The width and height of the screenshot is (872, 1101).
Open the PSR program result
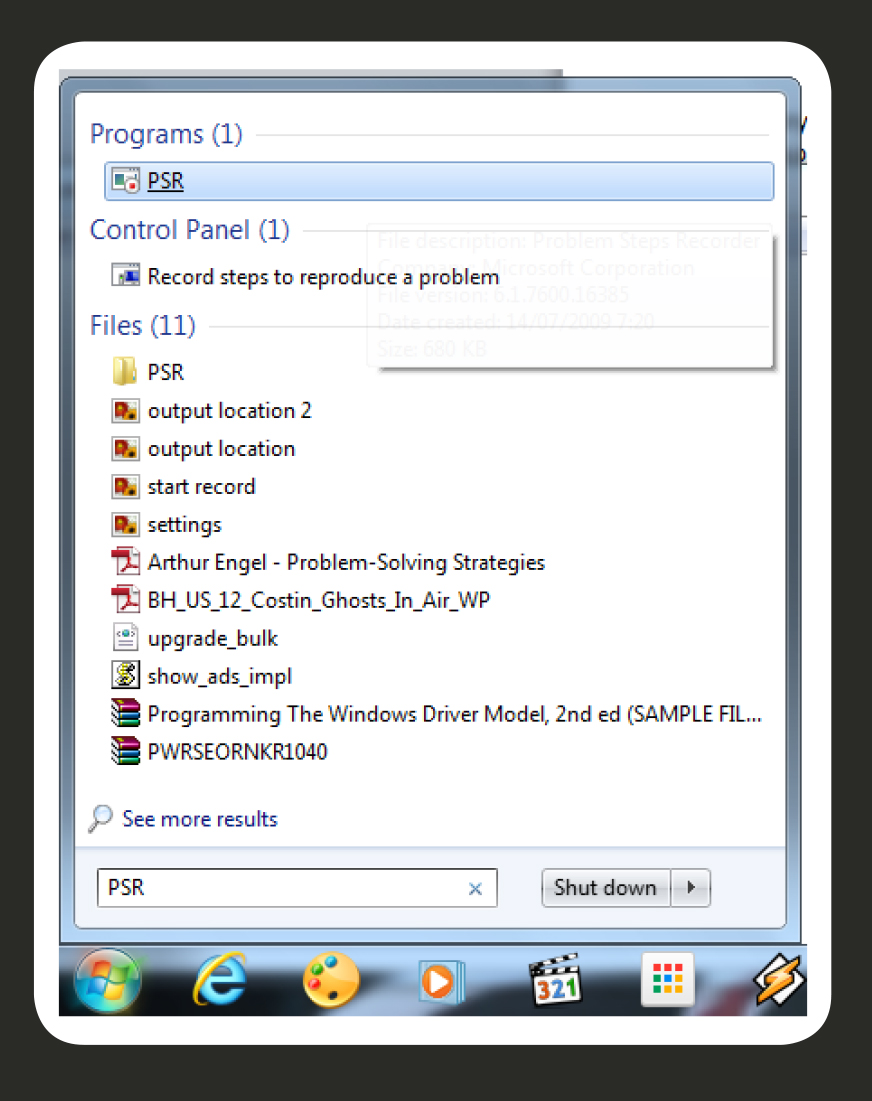(x=166, y=181)
